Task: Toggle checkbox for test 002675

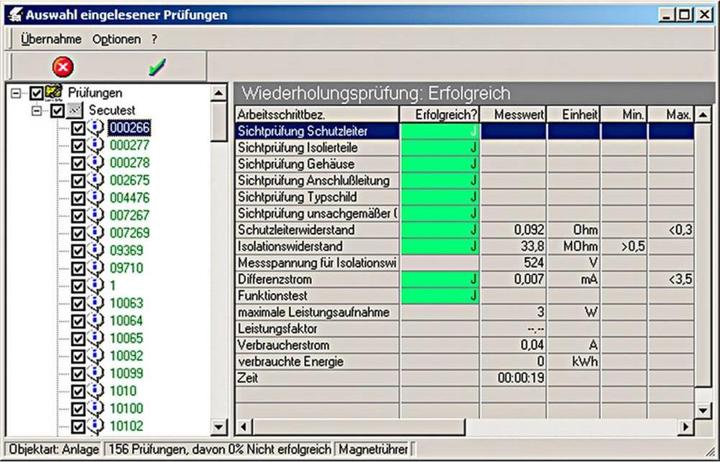Action: [78, 181]
